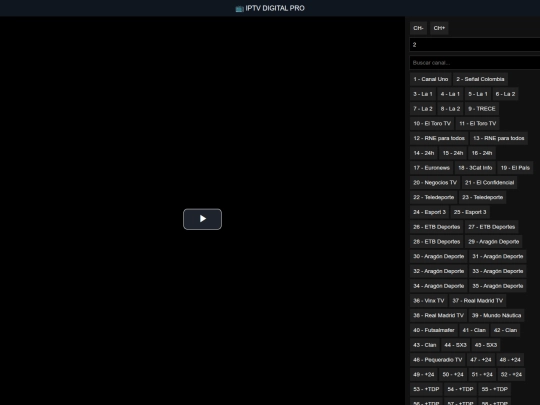Tune to channel 4 - La 1

coord(450,94)
